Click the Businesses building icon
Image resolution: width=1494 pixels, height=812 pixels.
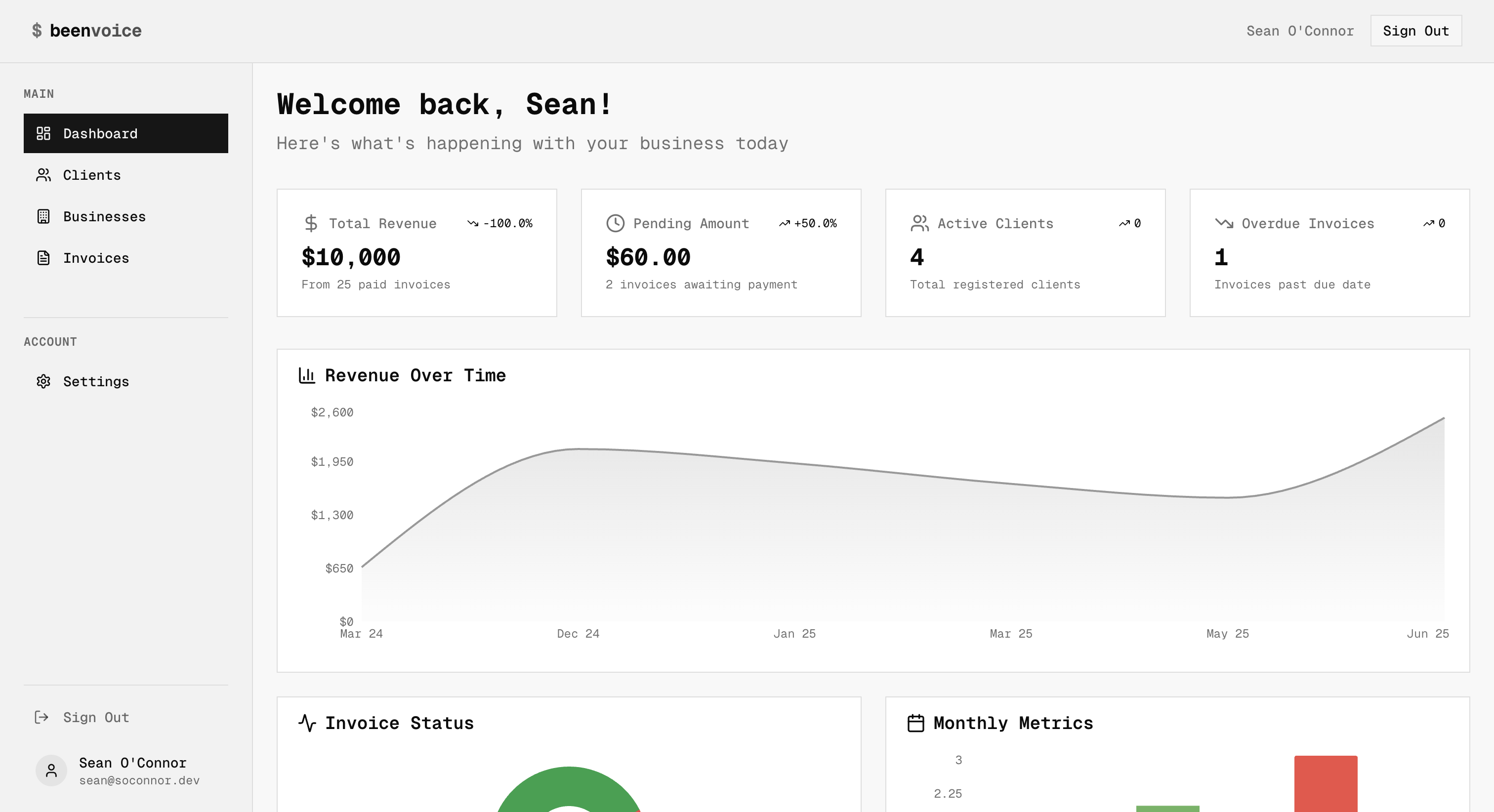coord(43,216)
